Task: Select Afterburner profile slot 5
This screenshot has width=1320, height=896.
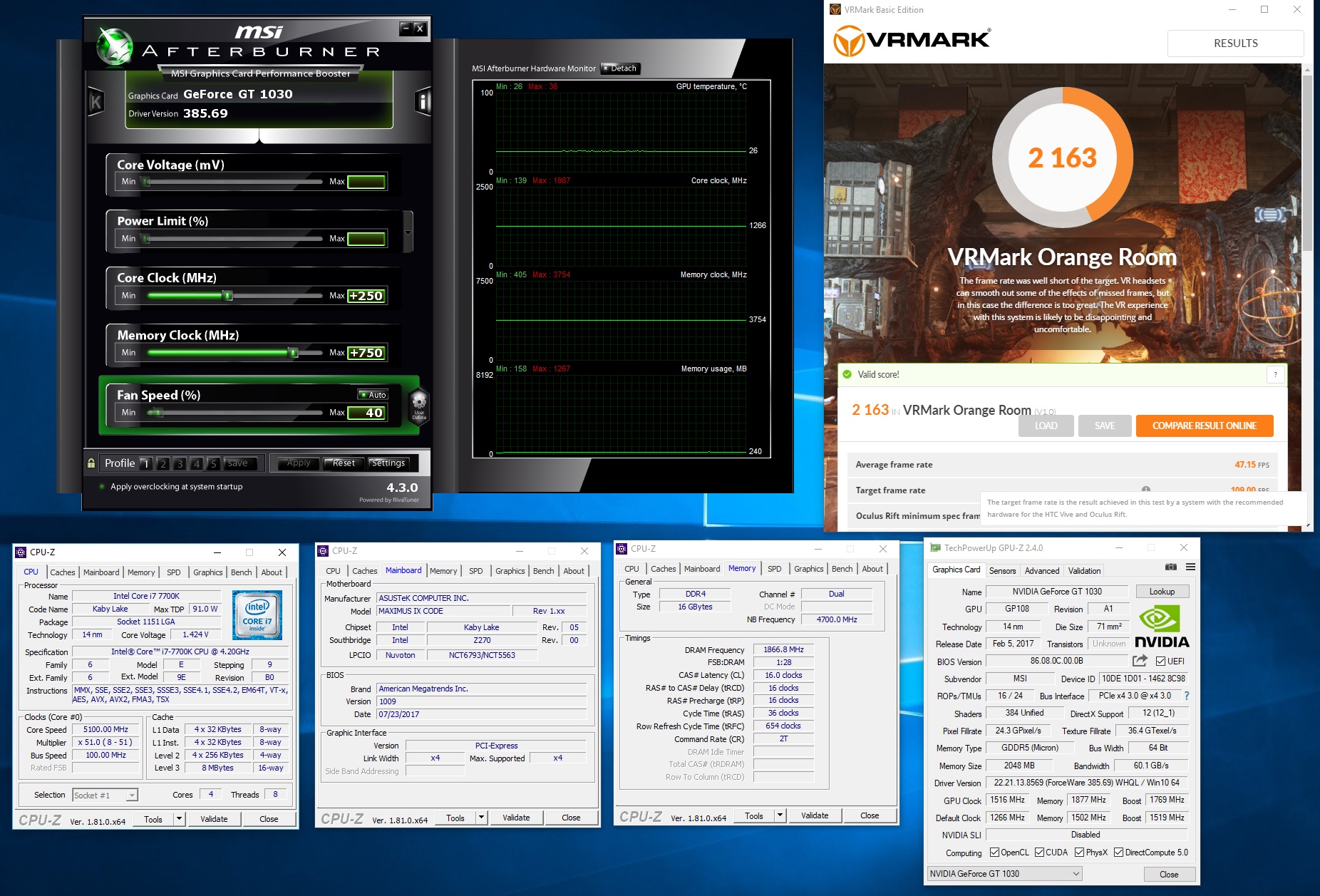Action: (213, 463)
